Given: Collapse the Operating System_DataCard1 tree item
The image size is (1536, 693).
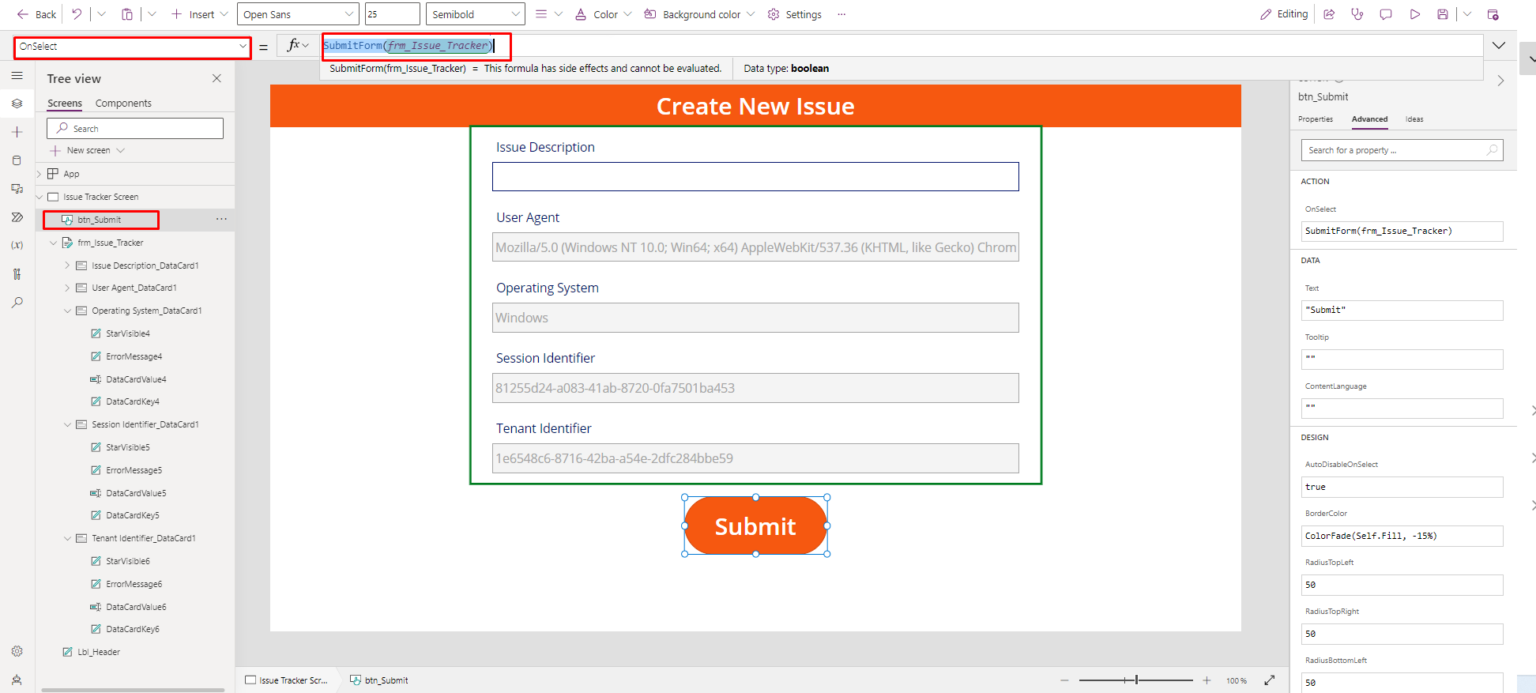Looking at the screenshot, I should pos(67,310).
